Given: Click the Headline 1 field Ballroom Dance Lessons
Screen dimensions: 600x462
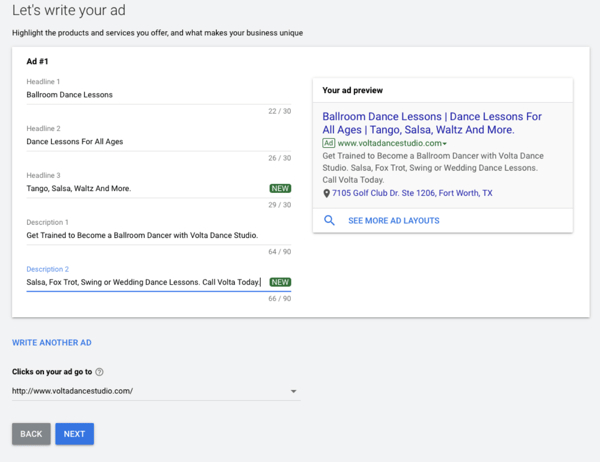Looking at the screenshot, I should pyautogui.click(x=159, y=95).
